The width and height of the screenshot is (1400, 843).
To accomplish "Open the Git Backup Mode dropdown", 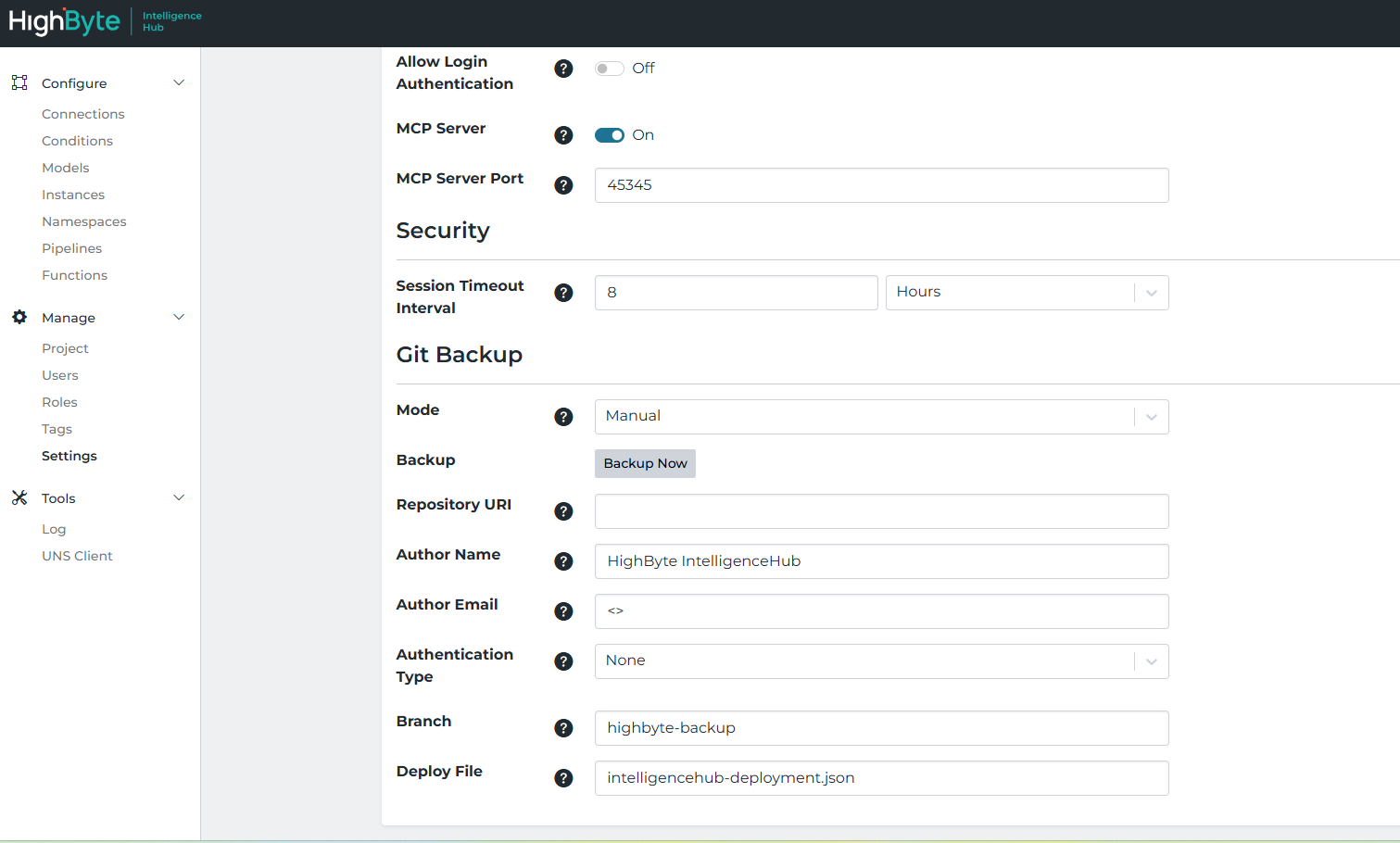I will coord(881,417).
